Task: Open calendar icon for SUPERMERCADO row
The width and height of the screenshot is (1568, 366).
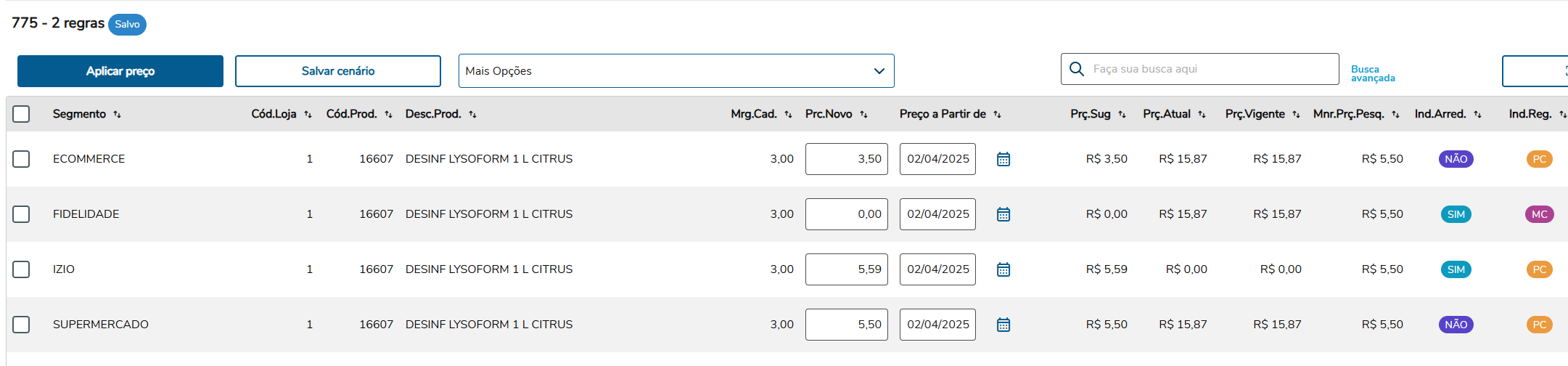Action: click(1003, 325)
